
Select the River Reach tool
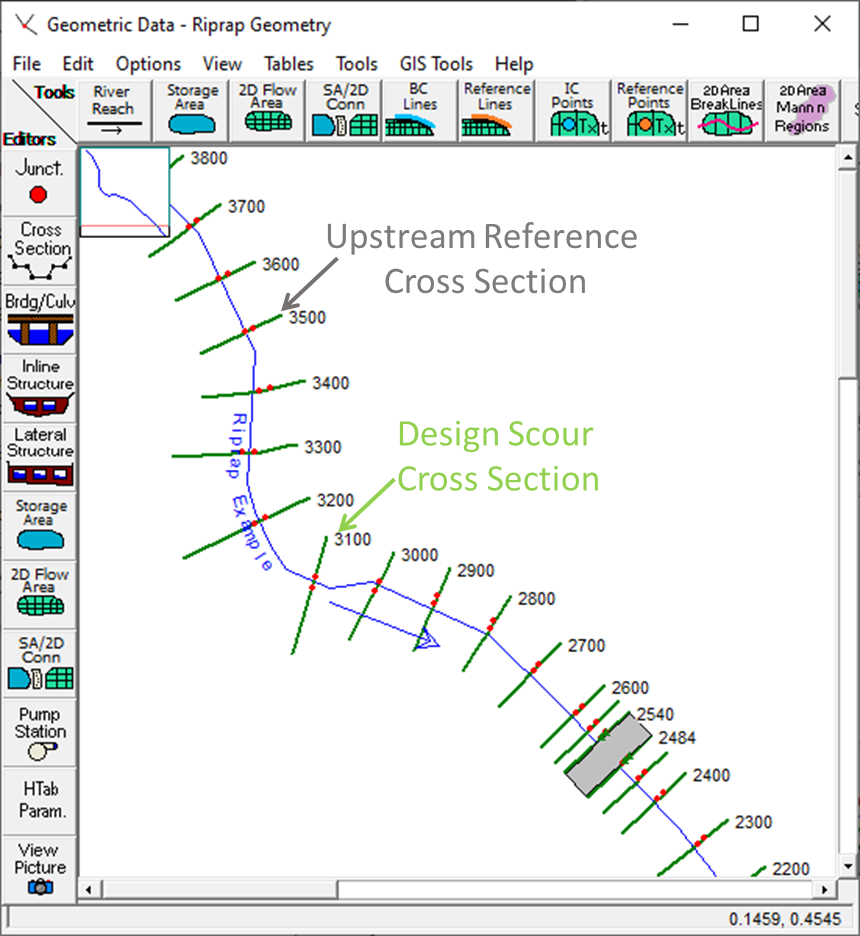[114, 111]
